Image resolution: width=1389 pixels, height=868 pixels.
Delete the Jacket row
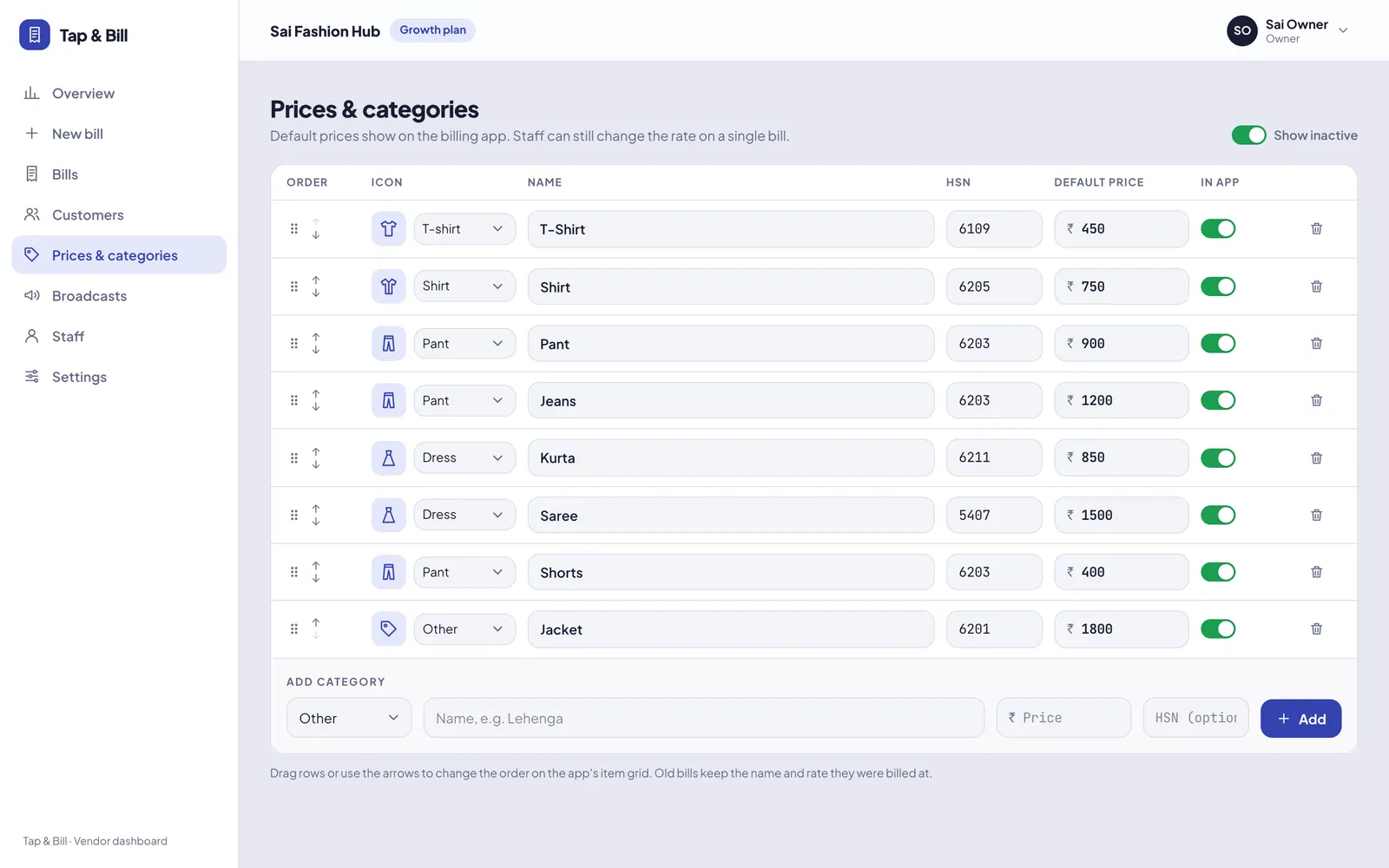coord(1316,629)
